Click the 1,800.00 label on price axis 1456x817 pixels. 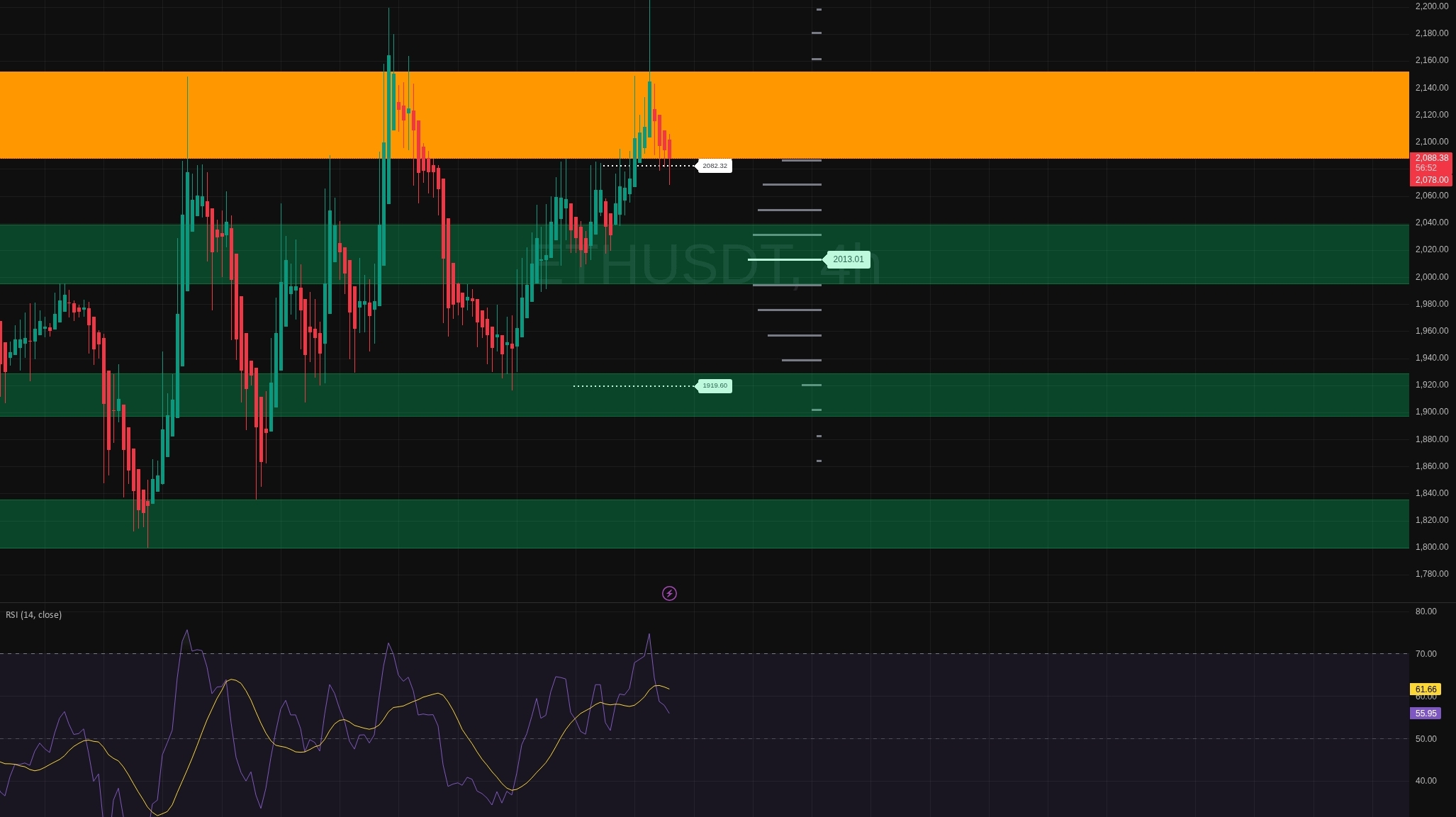point(1430,547)
